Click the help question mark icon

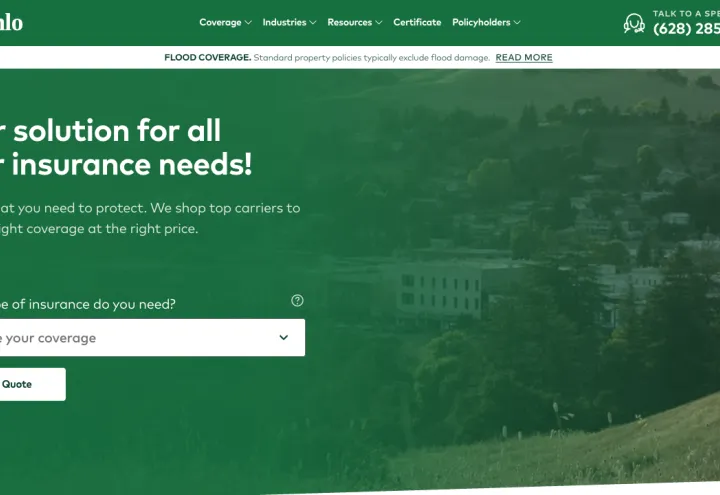(x=297, y=300)
